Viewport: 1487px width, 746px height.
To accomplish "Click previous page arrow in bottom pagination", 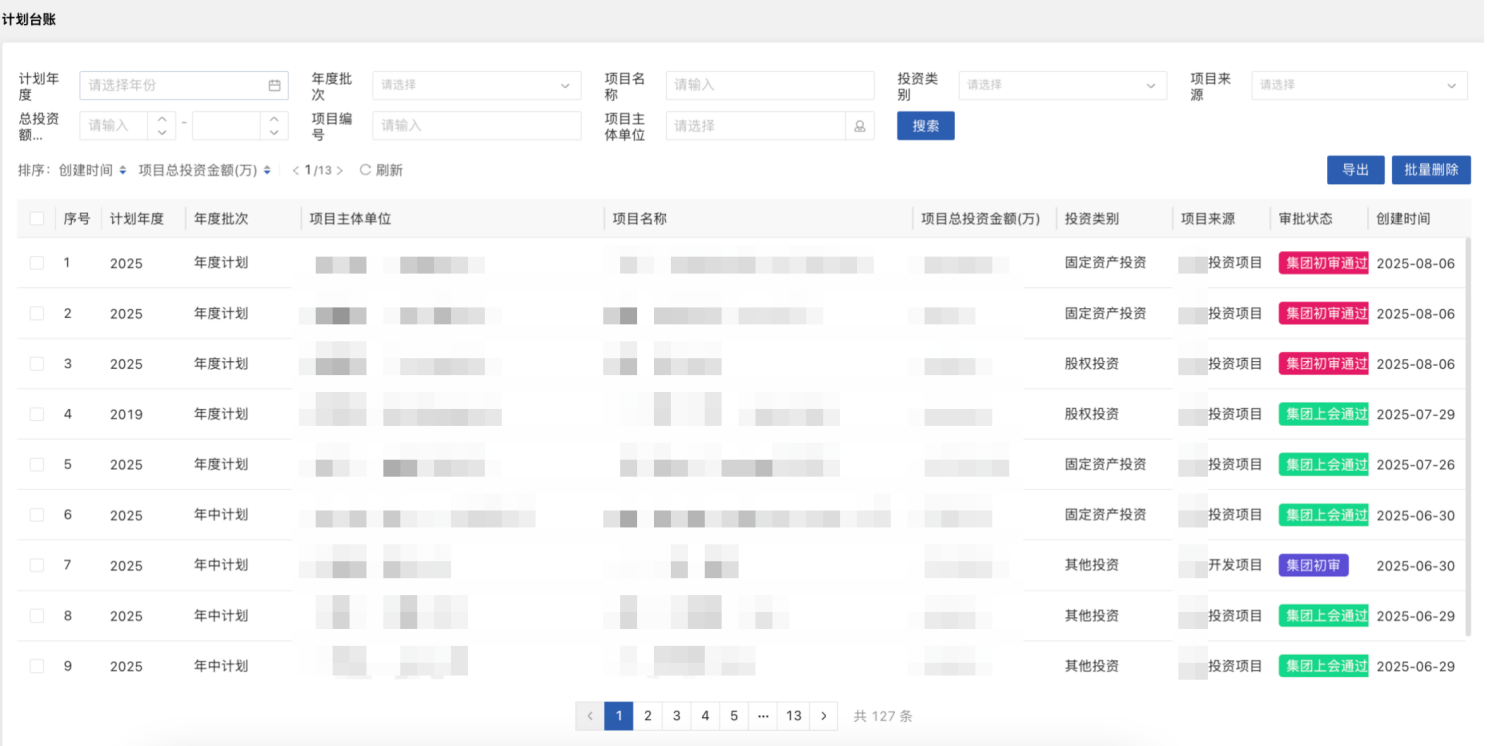I will coord(590,716).
